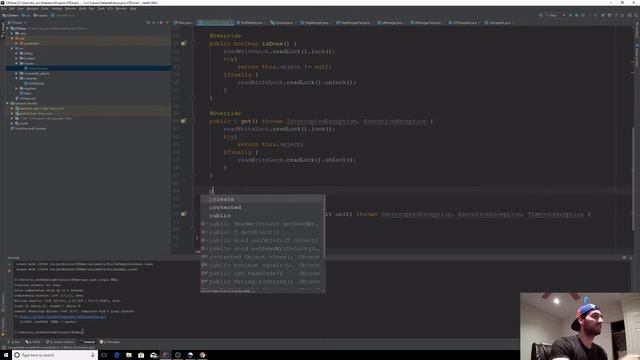
Task: Open Task View from the taskbar
Action: click(x=104, y=355)
